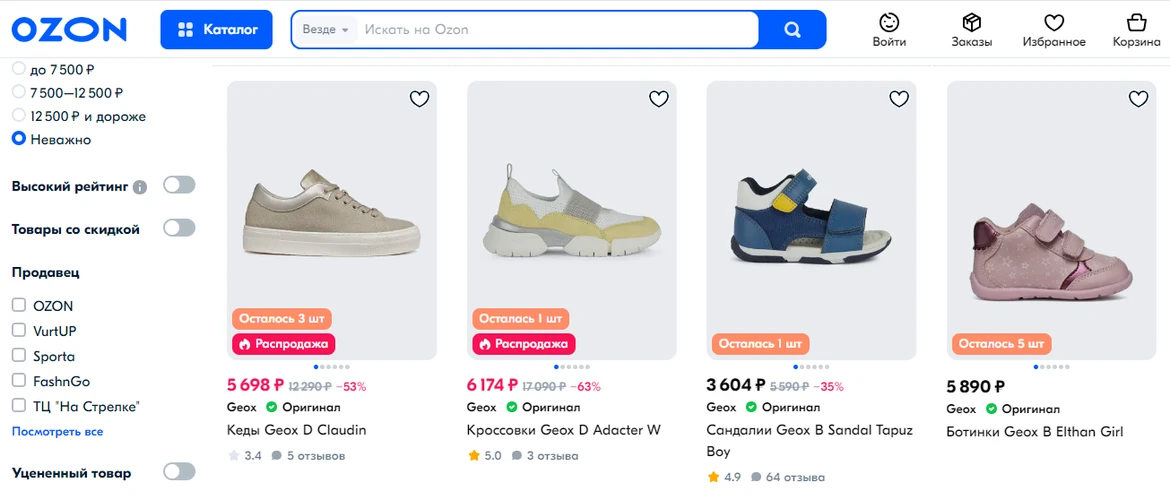Select the 7 500—12 500 ₽ price option
This screenshot has height=500, width=1170.
coord(18,92)
